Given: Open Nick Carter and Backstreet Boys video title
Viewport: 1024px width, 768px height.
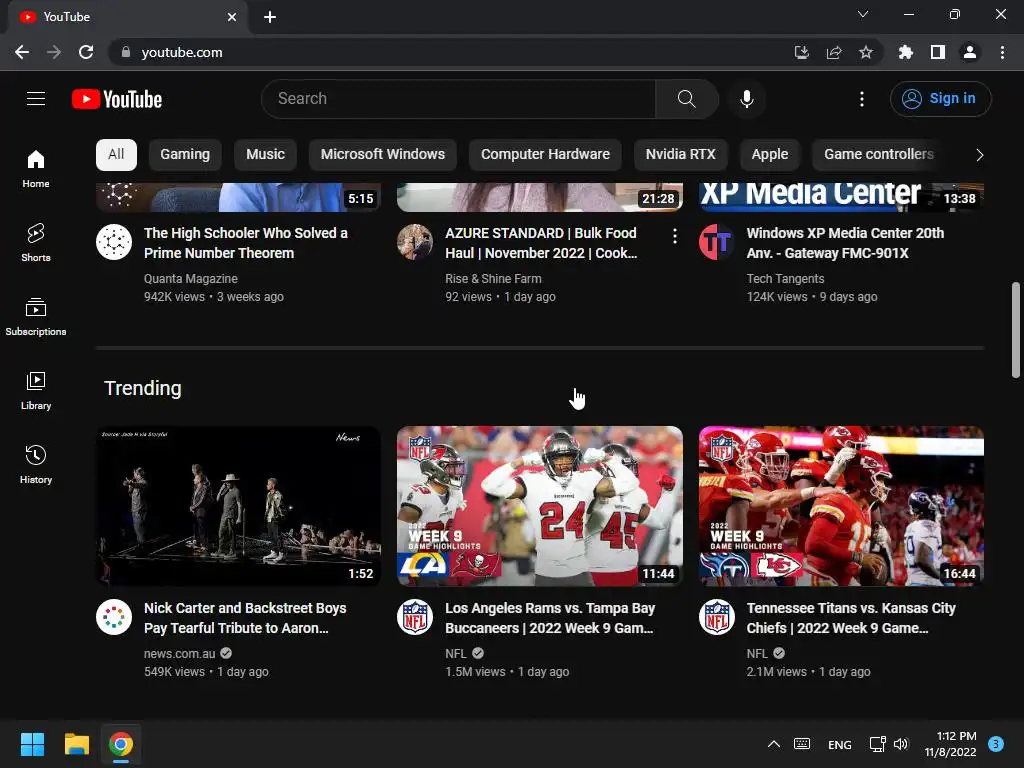Looking at the screenshot, I should tap(245, 618).
